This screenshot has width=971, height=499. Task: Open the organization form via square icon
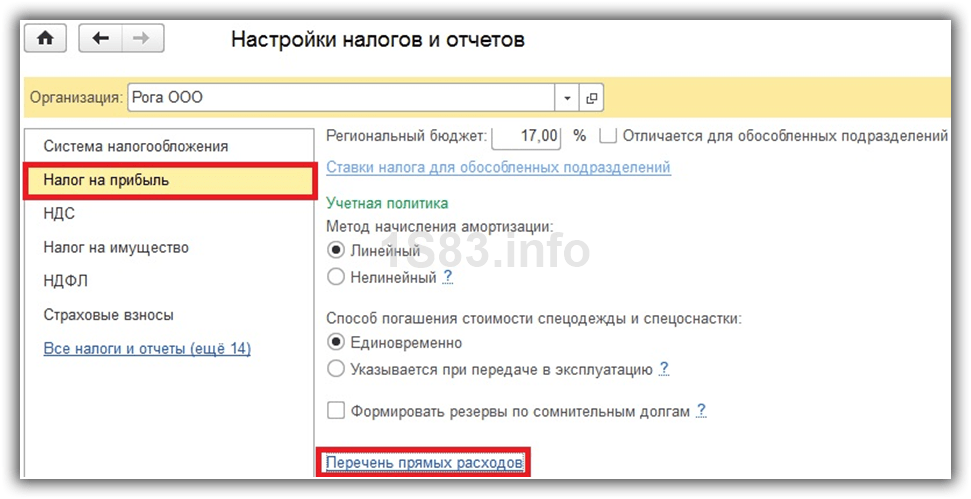pyautogui.click(x=591, y=98)
